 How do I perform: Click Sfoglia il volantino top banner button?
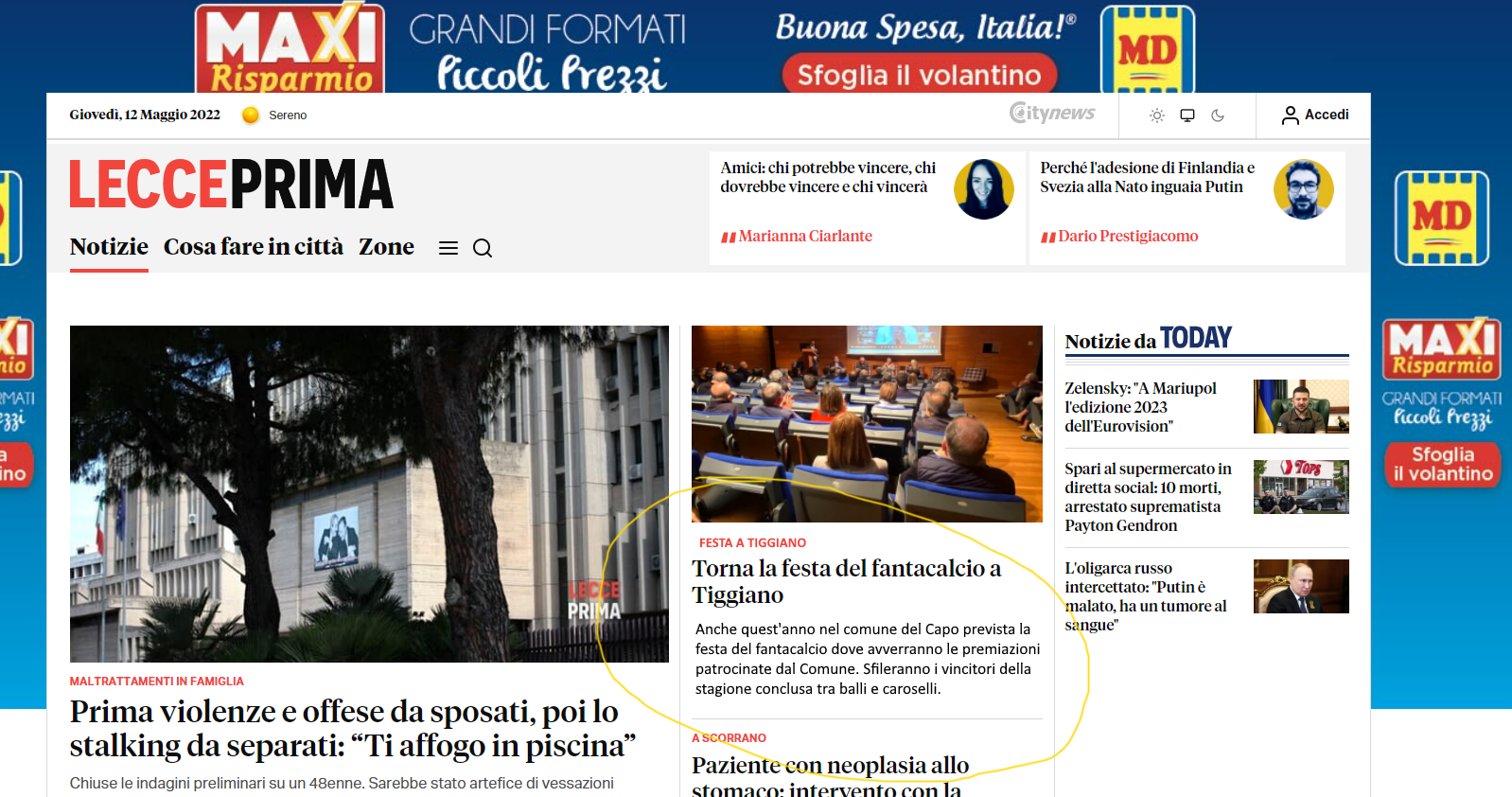tap(920, 74)
